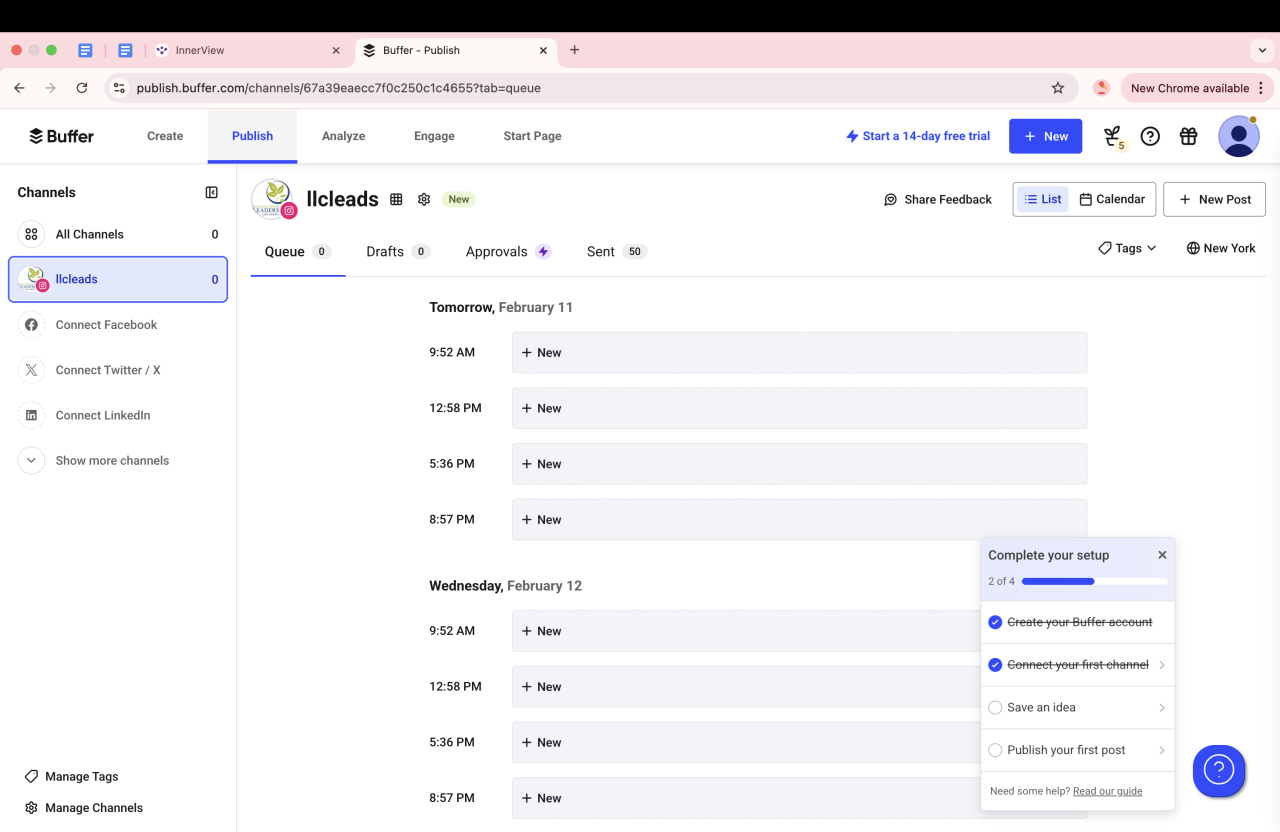Open the first pinned Google Docs tab
Screen dimensions: 1280x832
[85, 50]
